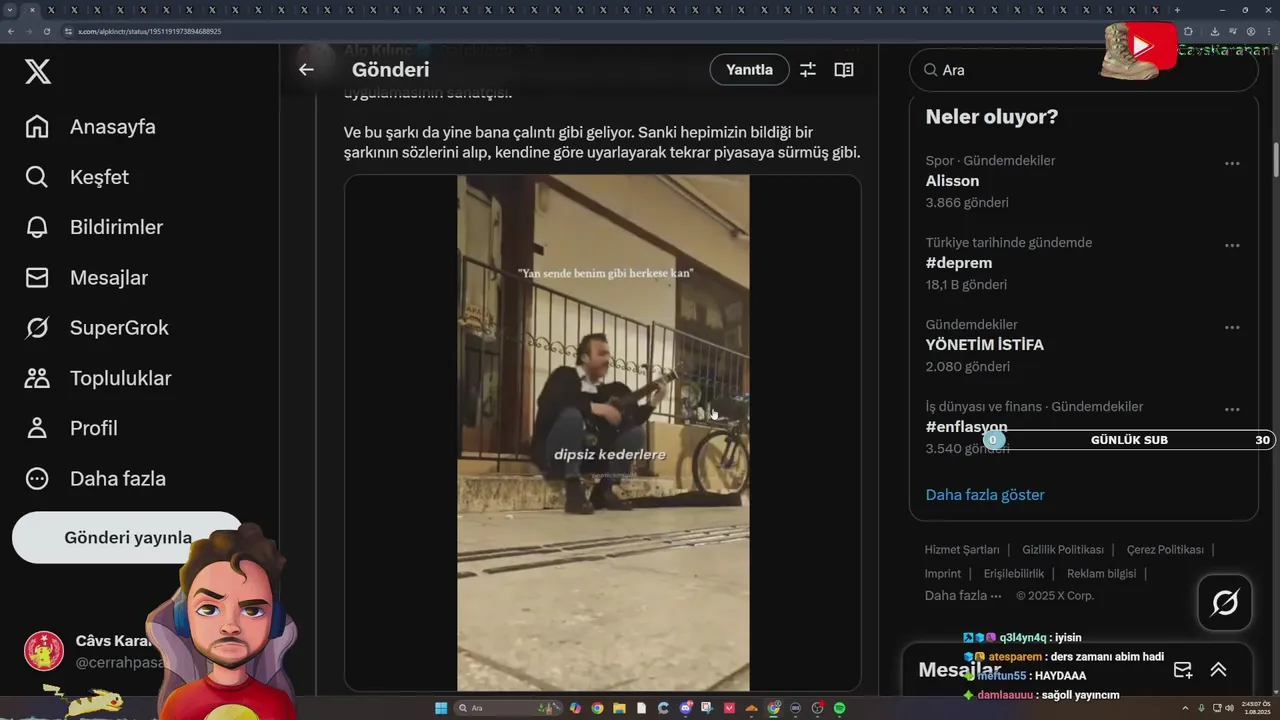The image size is (1280, 720).
Task: Click the taskbar Ara search box
Action: click(x=508, y=708)
